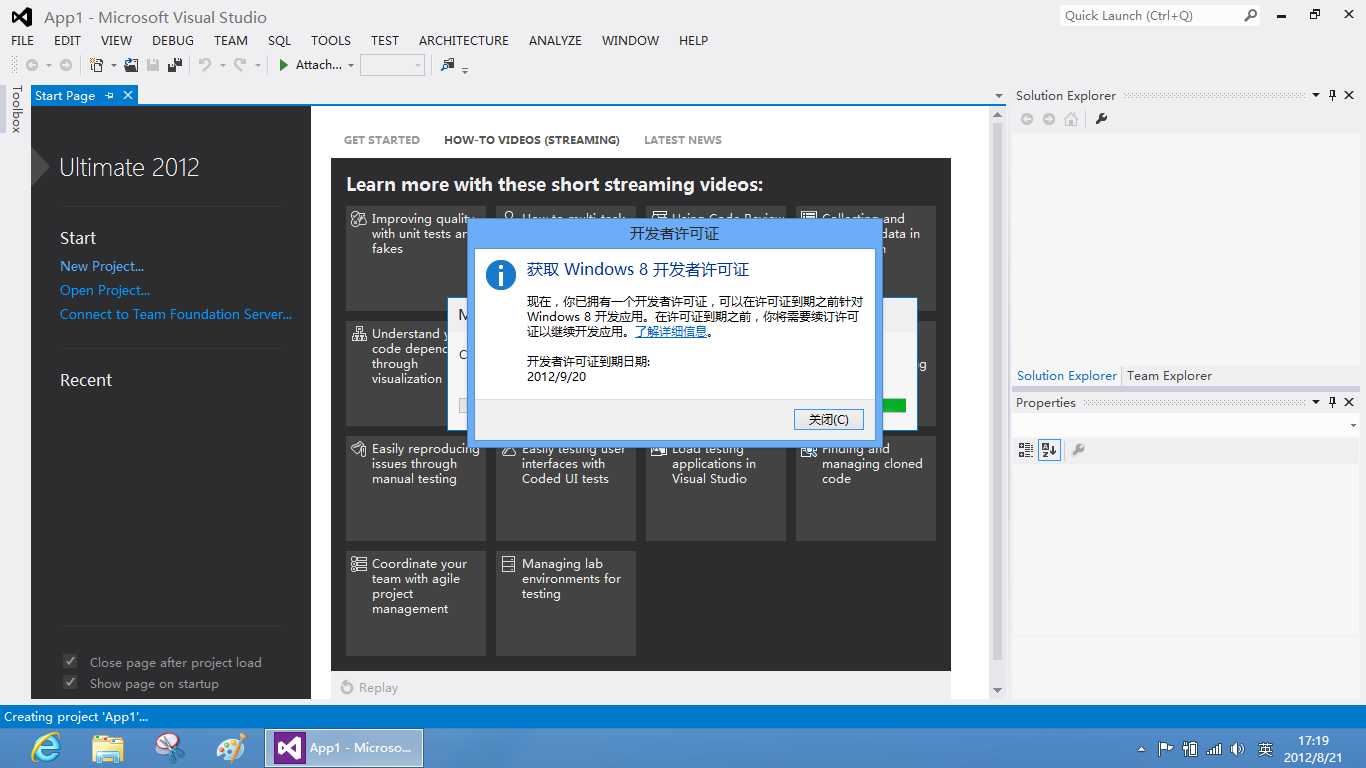Open the ARCHITECTURE menu

tap(464, 41)
